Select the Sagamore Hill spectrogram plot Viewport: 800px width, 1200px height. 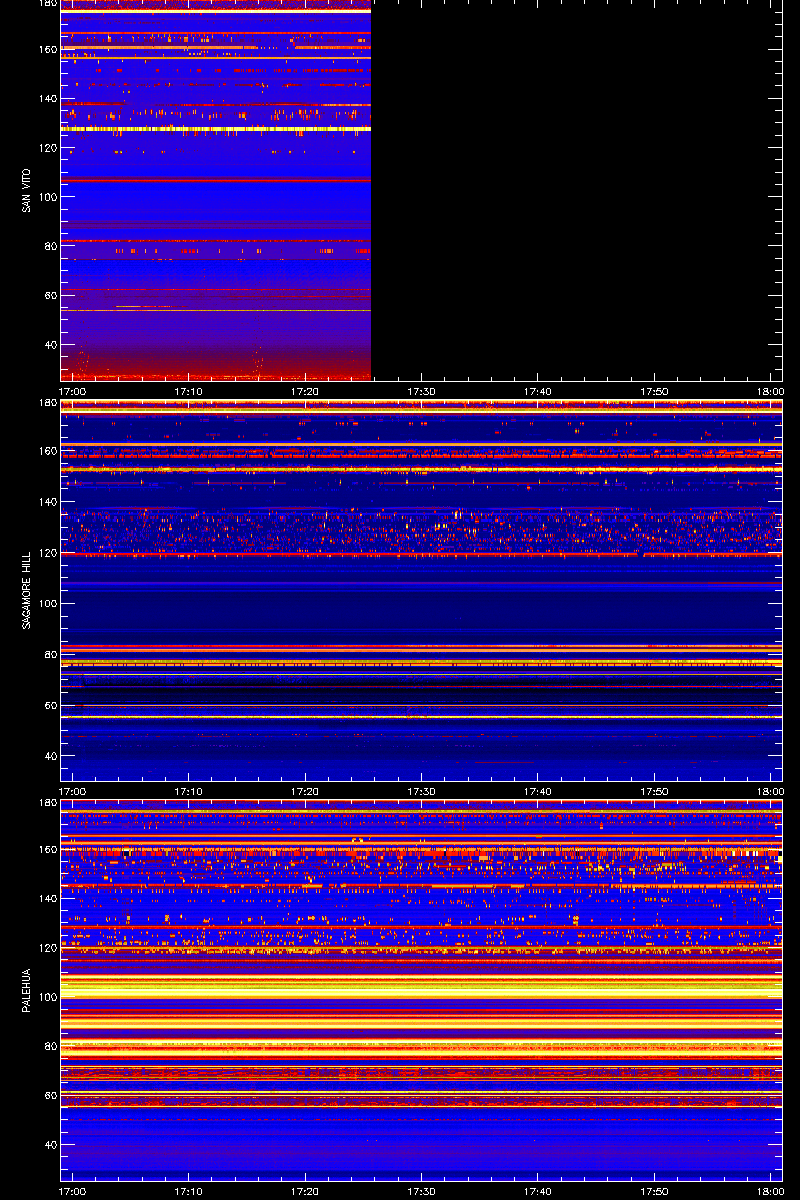(x=421, y=590)
